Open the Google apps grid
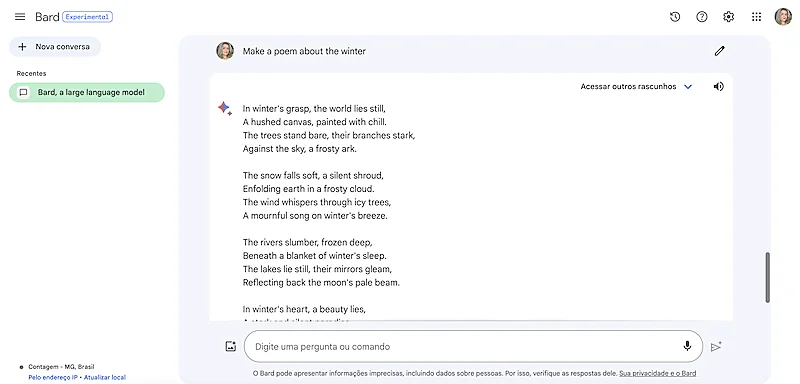The height and width of the screenshot is (384, 800). (757, 17)
